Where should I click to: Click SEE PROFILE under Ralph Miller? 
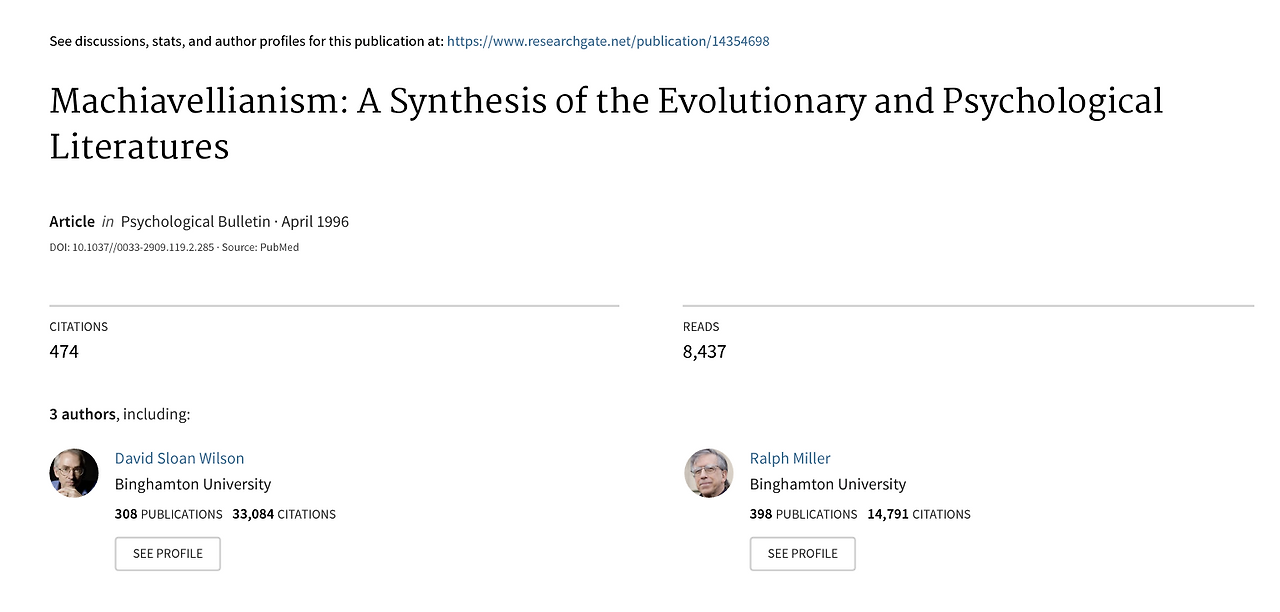(803, 553)
